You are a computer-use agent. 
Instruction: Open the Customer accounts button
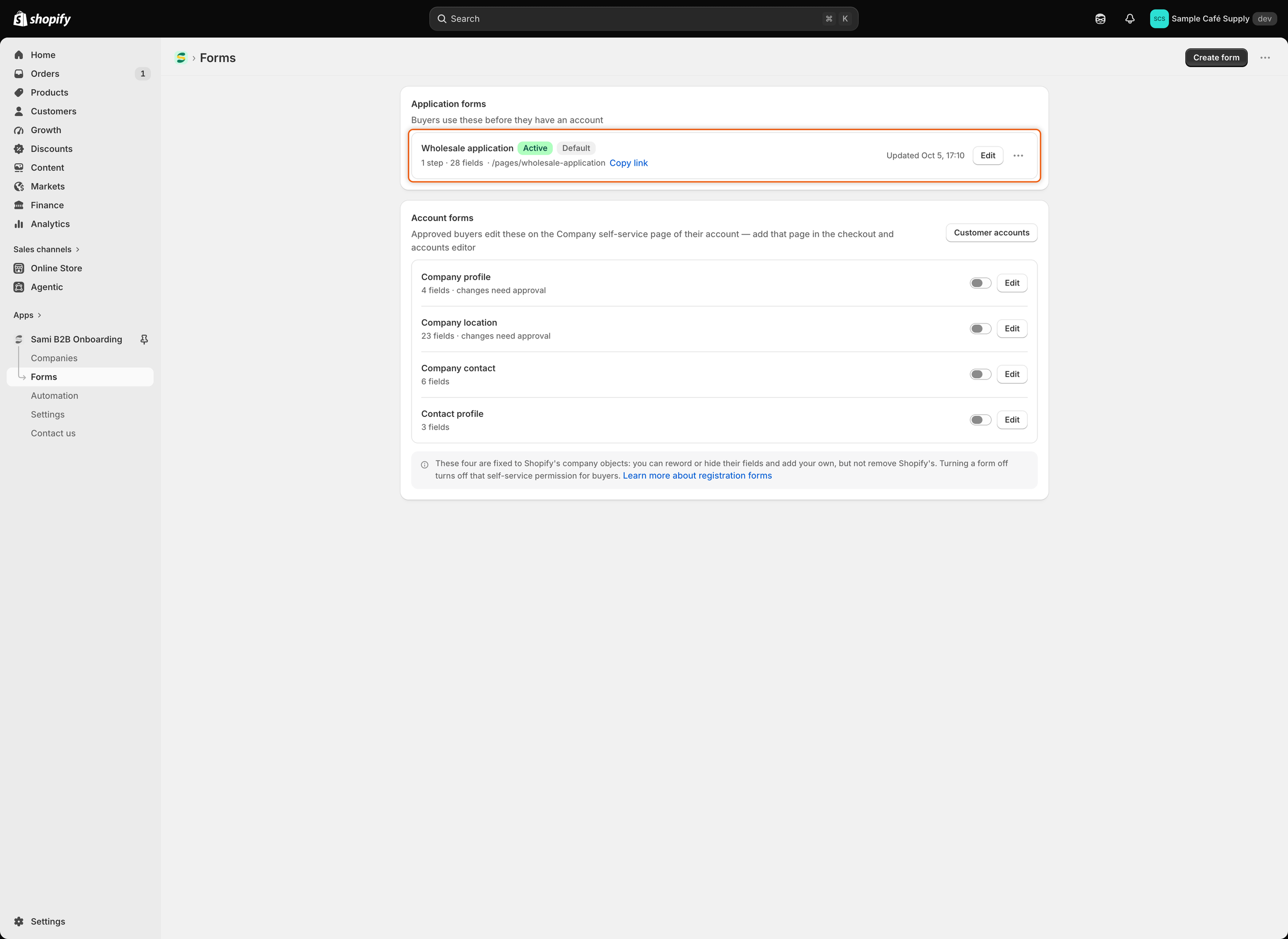(991, 232)
